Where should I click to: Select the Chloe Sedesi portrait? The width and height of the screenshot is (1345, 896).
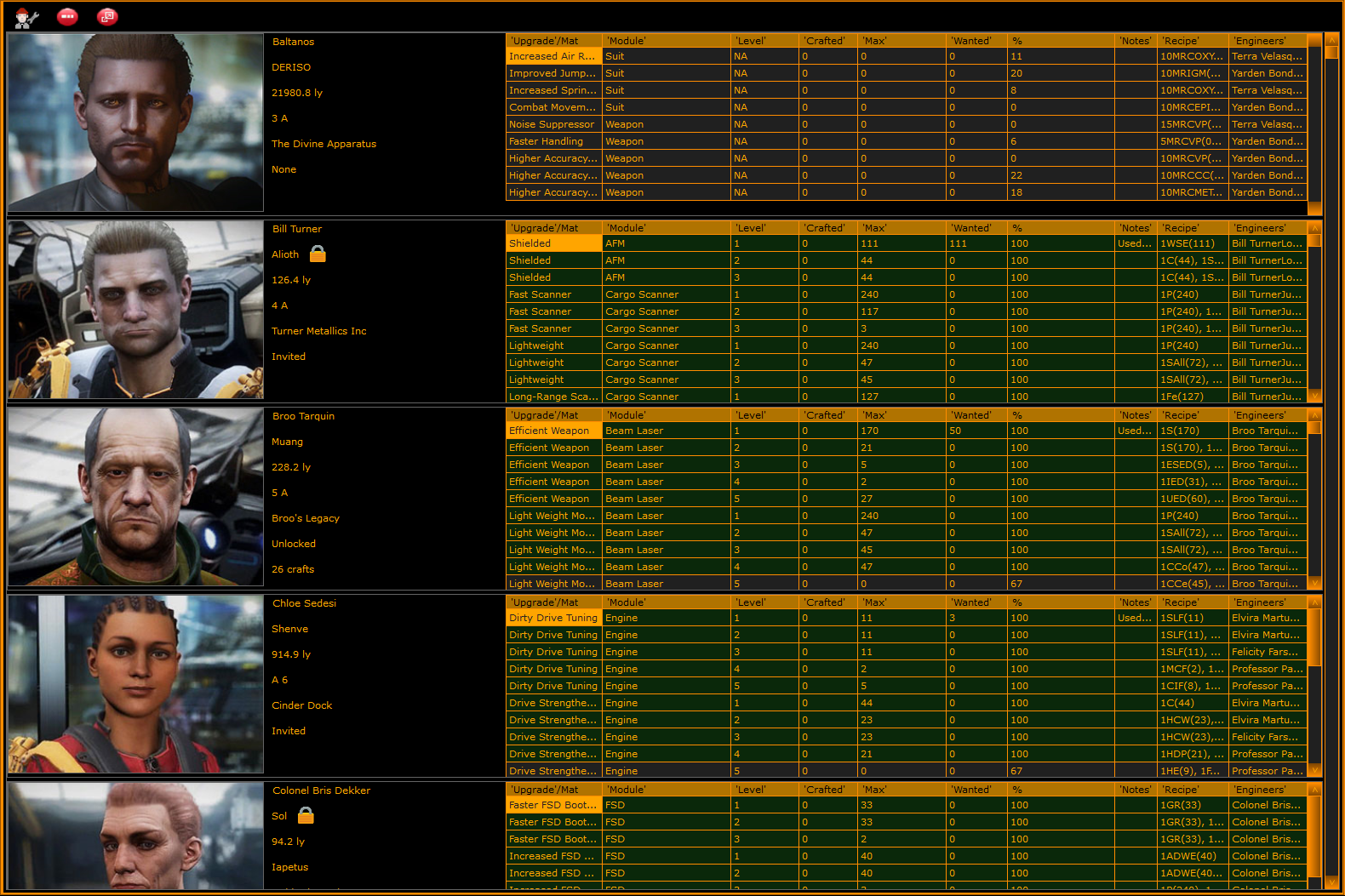tap(135, 684)
